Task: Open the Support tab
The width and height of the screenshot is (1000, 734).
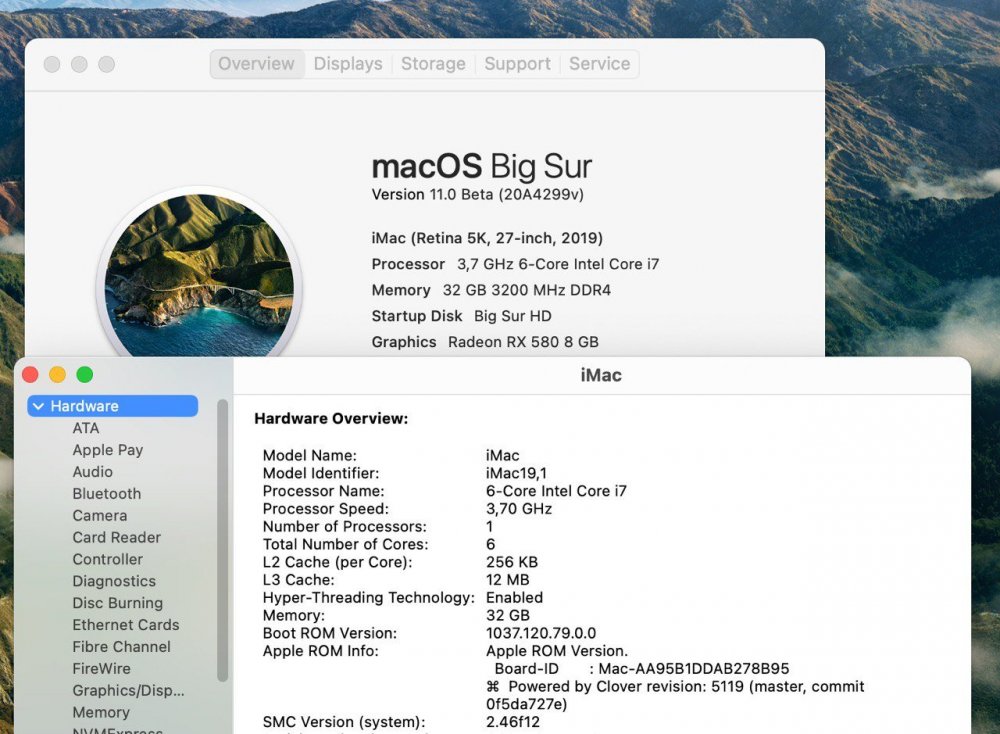Action: click(517, 64)
